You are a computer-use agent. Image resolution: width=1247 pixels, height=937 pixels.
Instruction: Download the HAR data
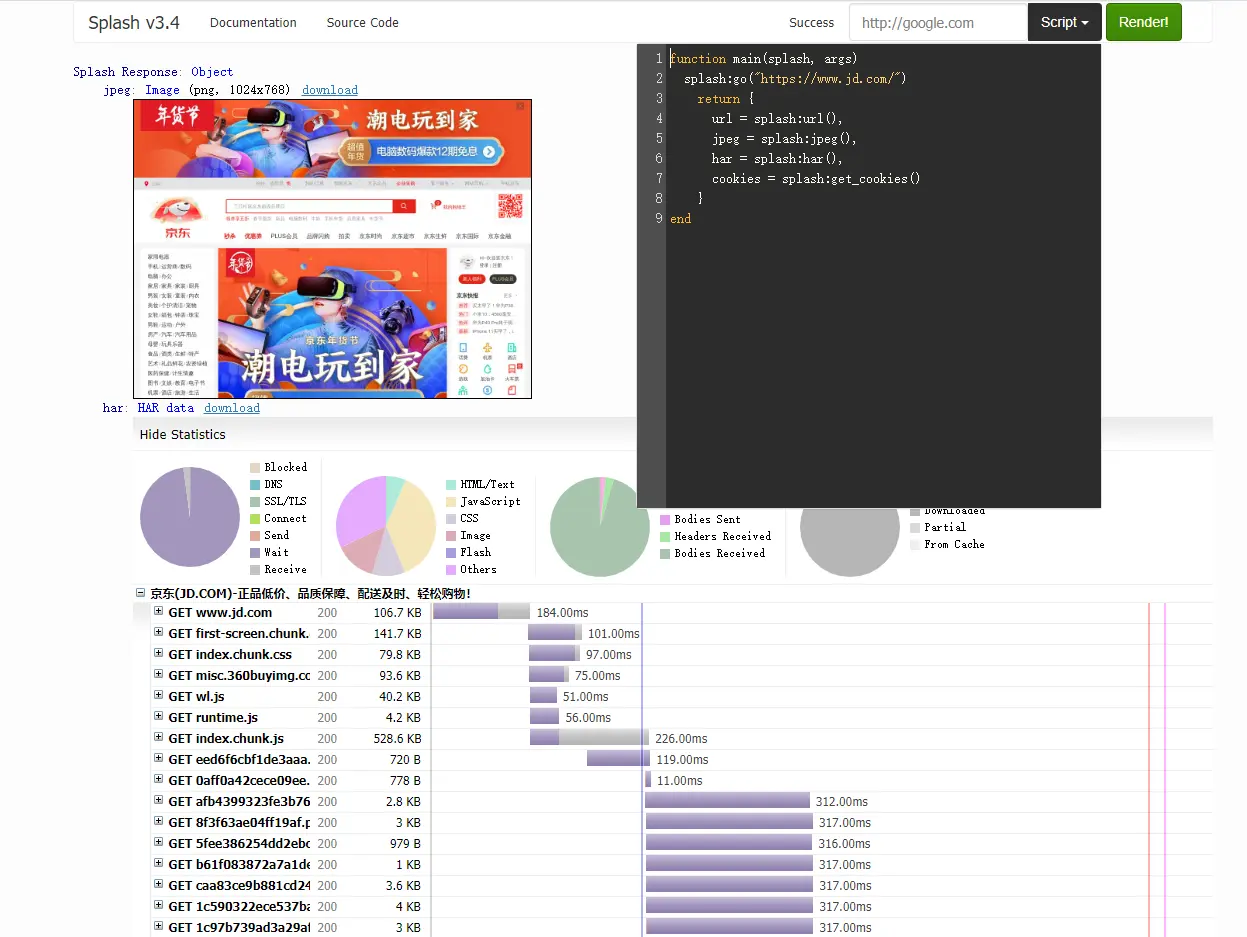click(232, 408)
